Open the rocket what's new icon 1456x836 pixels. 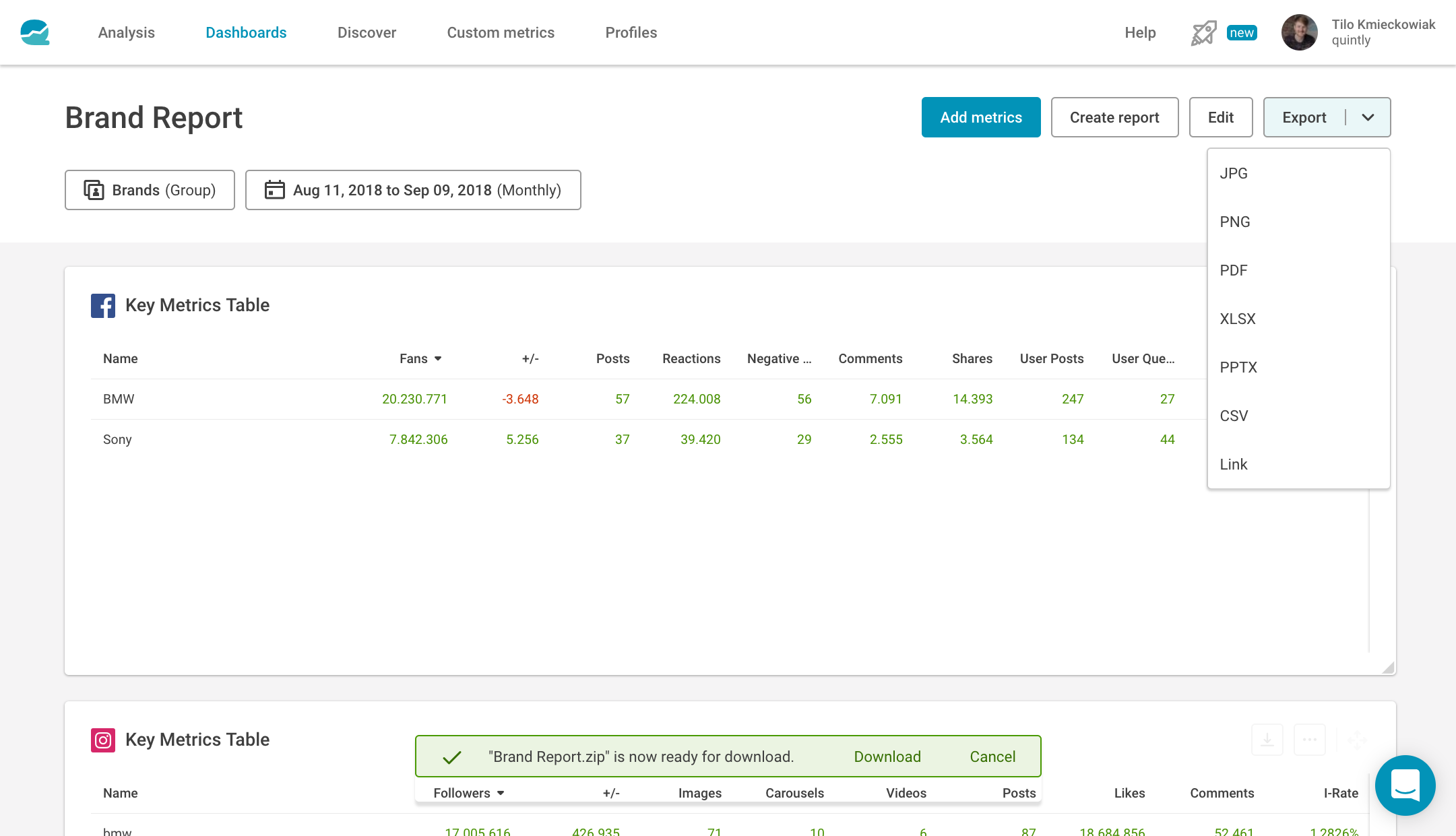1203,33
